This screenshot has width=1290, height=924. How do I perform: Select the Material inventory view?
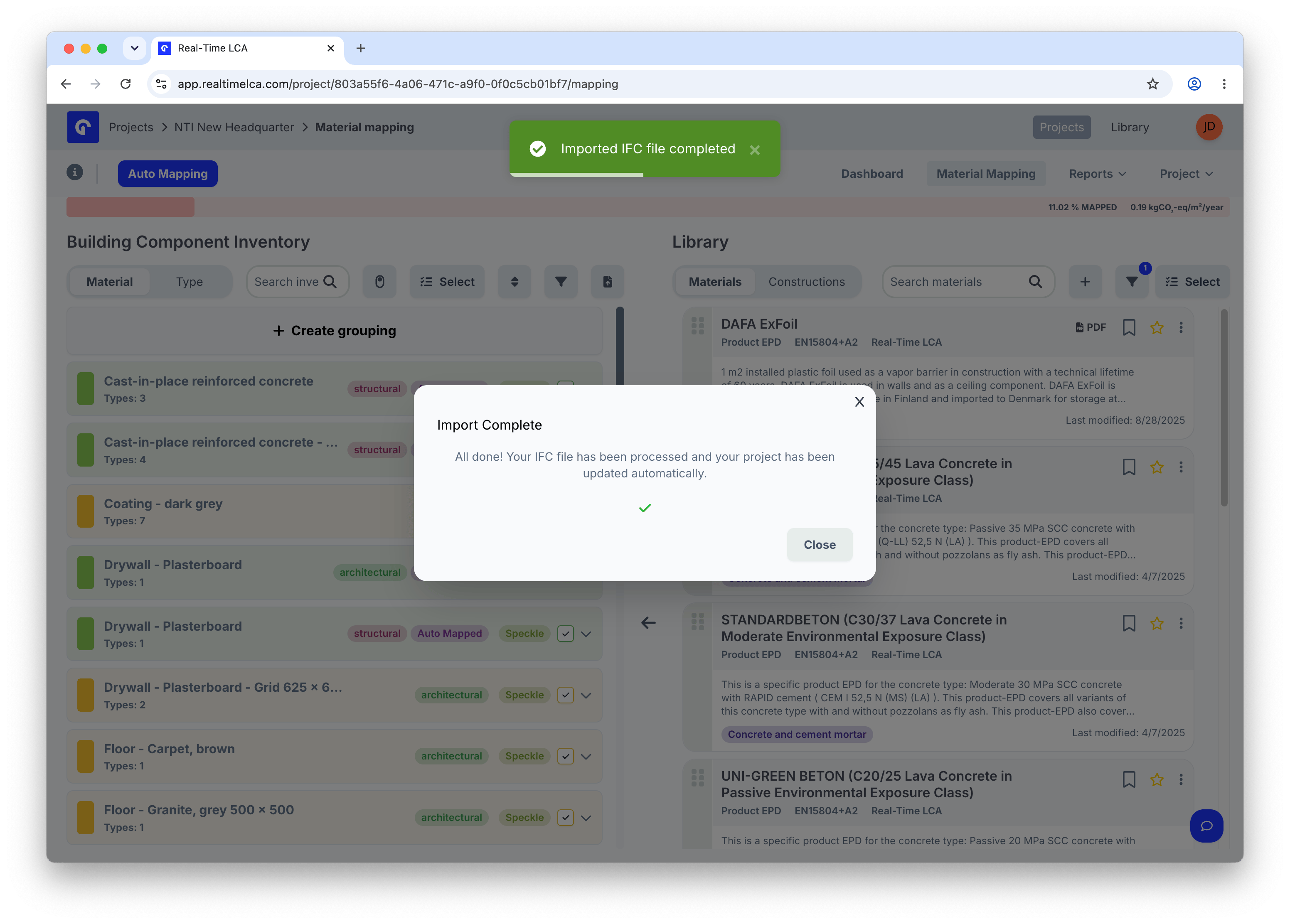pos(109,282)
